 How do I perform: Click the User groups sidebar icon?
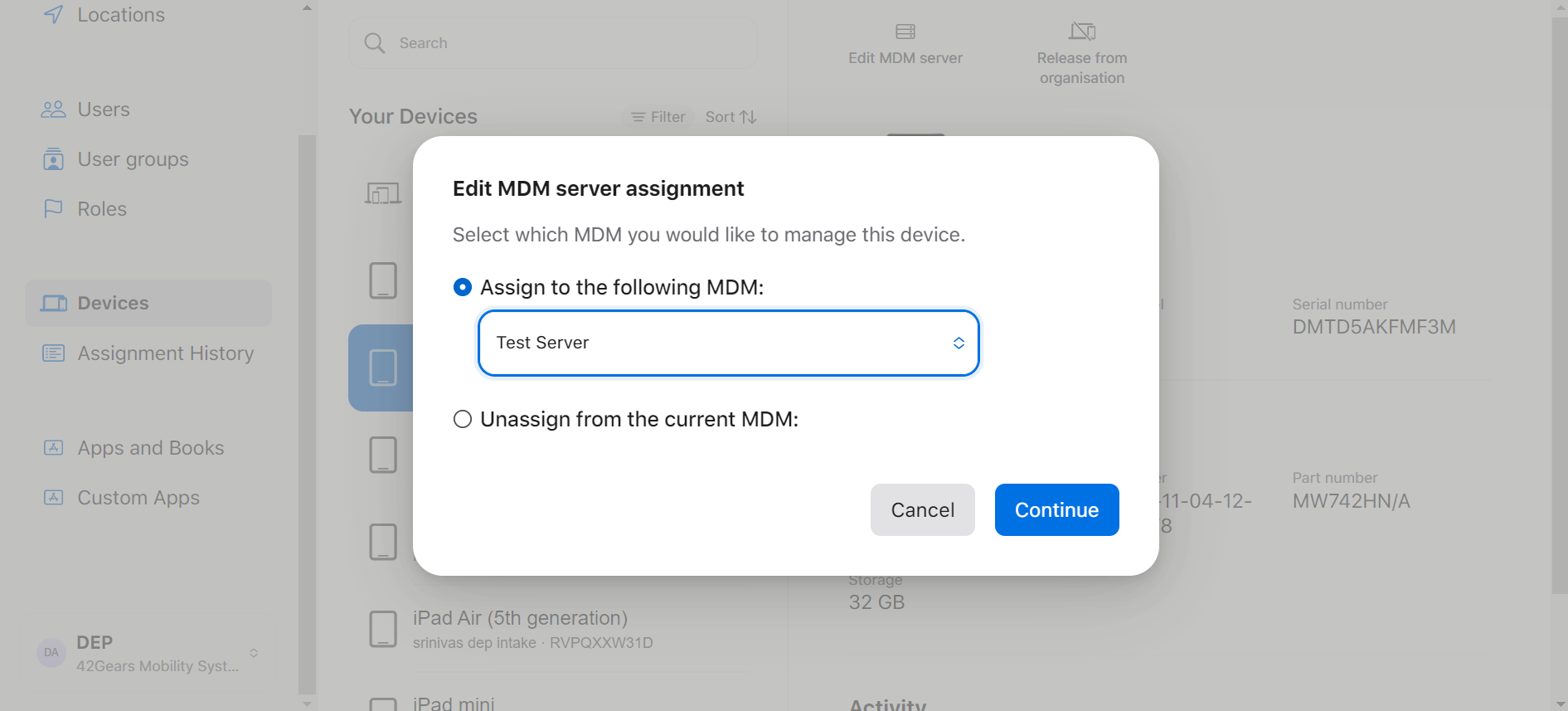[x=53, y=159]
